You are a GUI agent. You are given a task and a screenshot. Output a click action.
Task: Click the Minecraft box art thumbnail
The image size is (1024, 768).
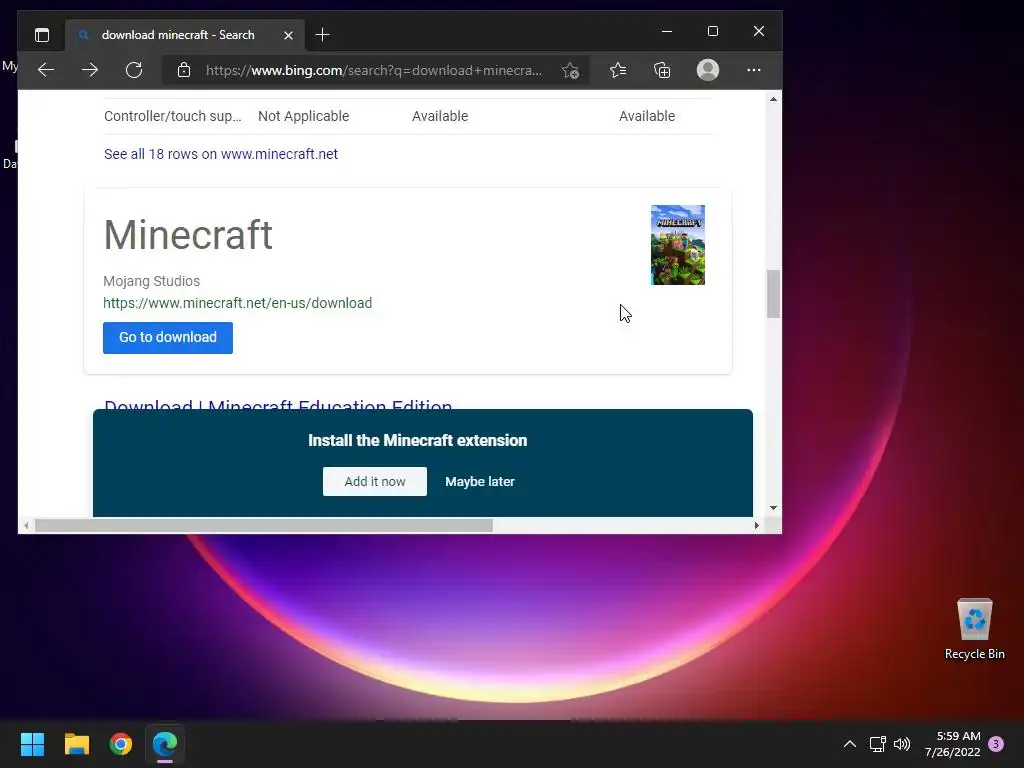(678, 245)
